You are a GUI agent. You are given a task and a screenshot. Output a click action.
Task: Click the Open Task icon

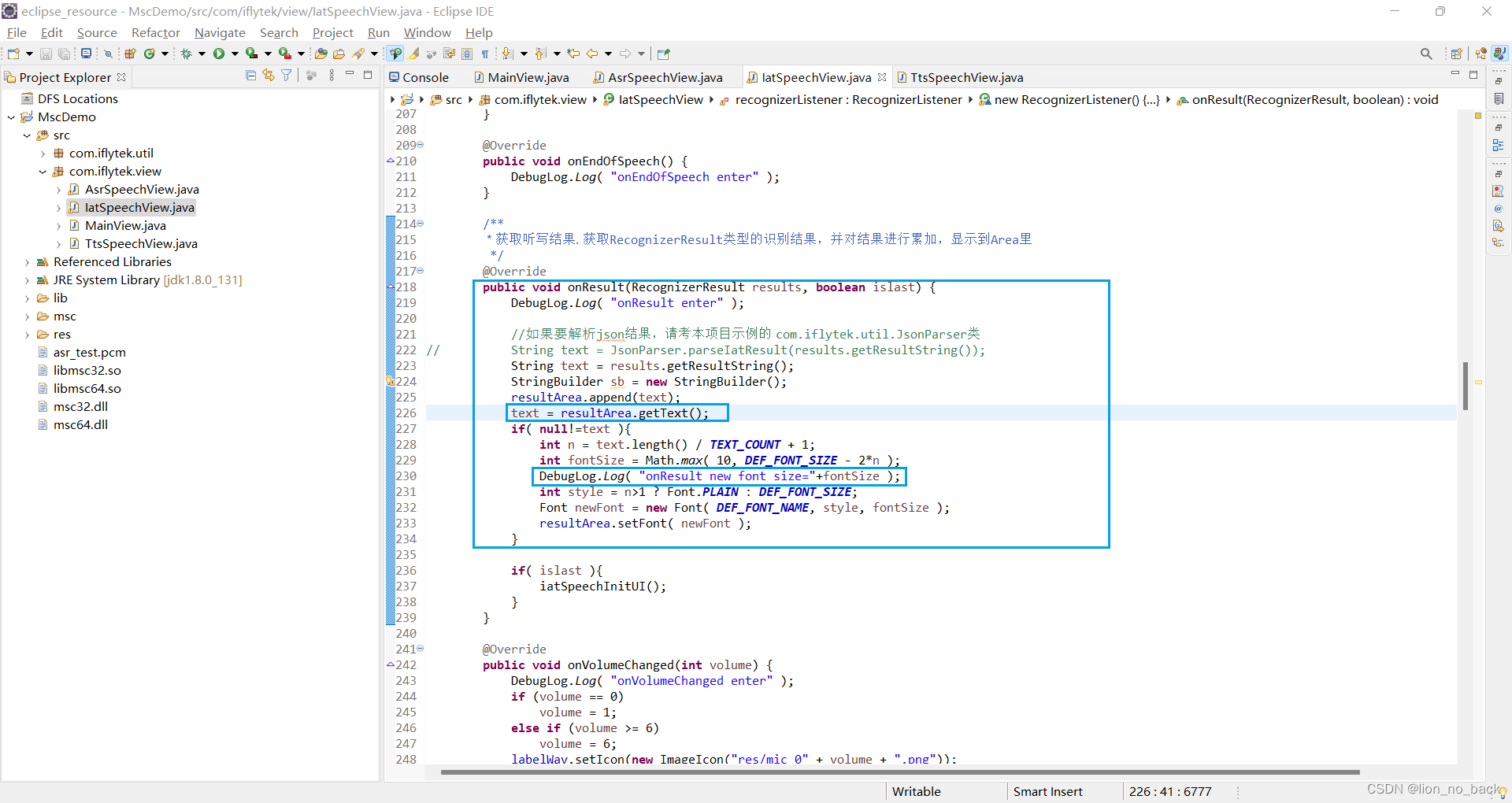point(339,54)
